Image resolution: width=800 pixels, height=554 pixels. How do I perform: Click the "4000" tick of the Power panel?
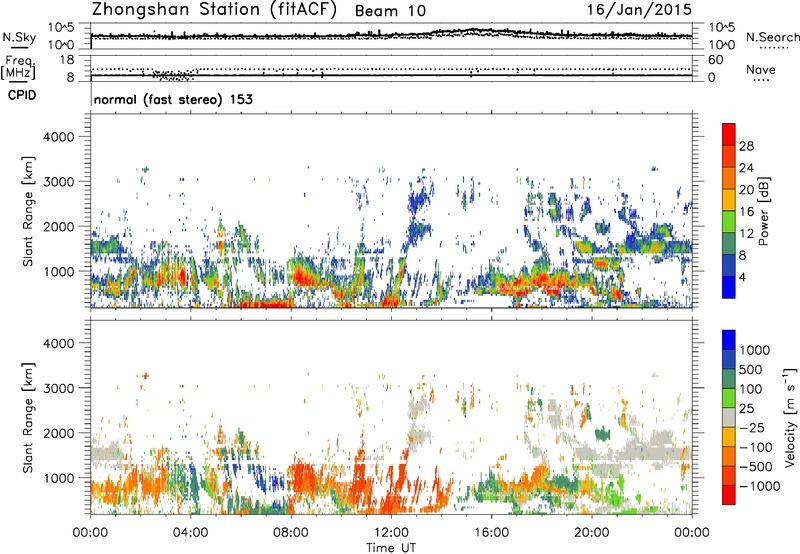(58, 137)
